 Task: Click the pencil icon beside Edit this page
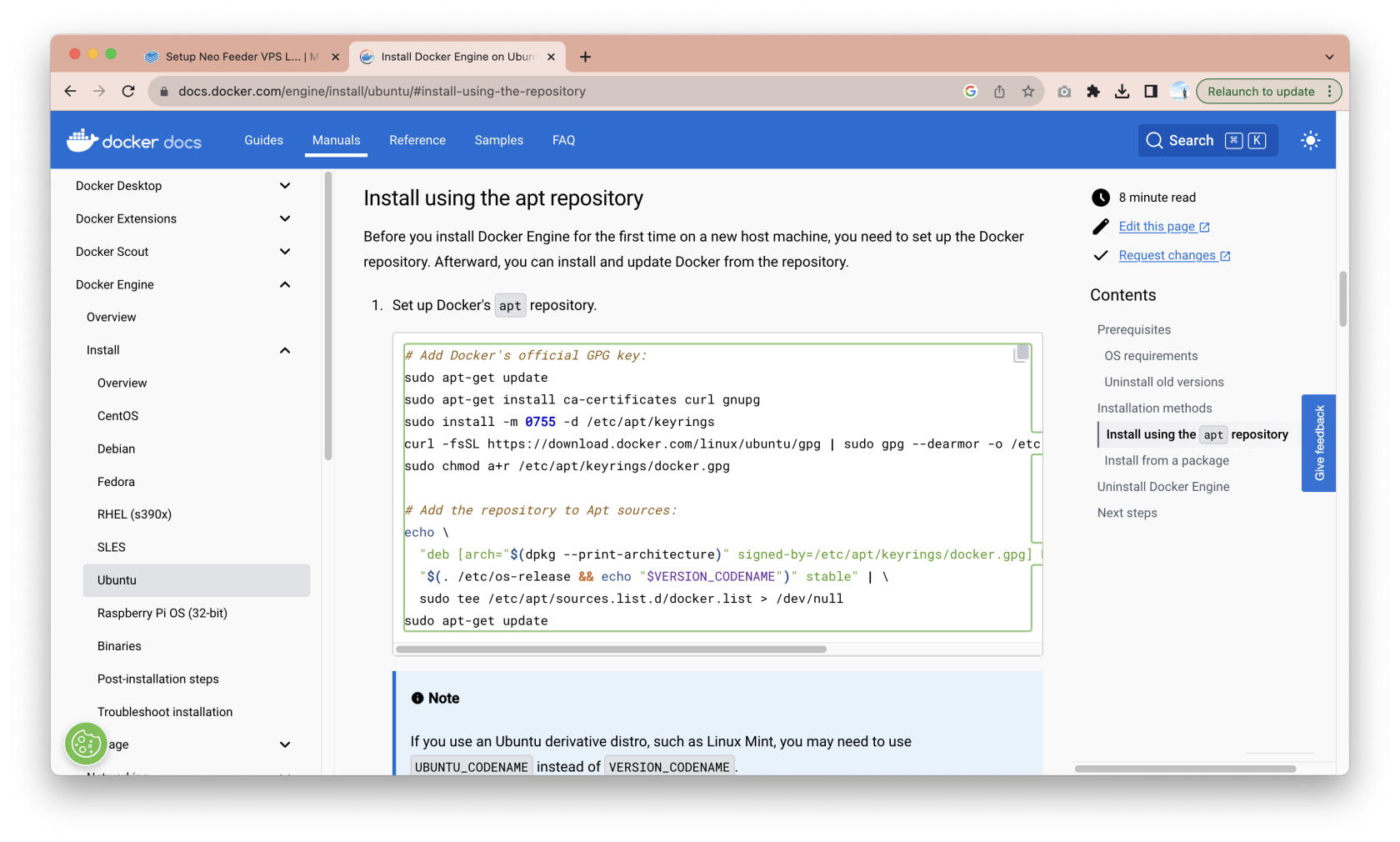(x=1101, y=227)
